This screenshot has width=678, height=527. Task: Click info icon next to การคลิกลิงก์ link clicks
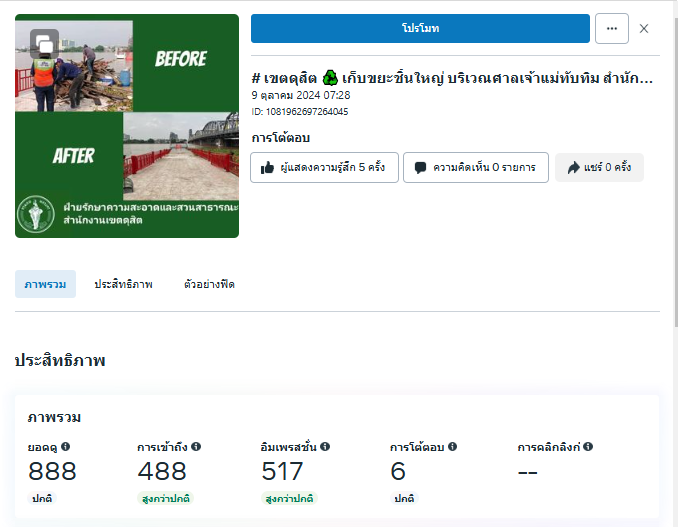pos(588,446)
